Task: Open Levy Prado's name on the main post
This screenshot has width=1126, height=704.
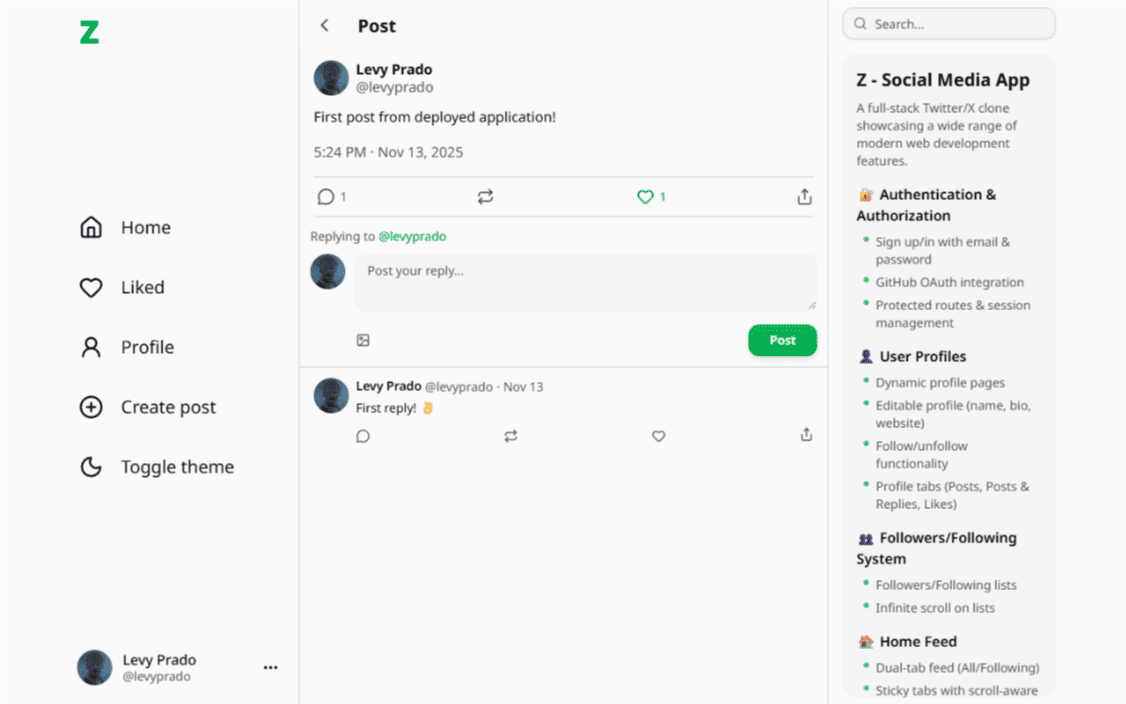Action: click(393, 69)
